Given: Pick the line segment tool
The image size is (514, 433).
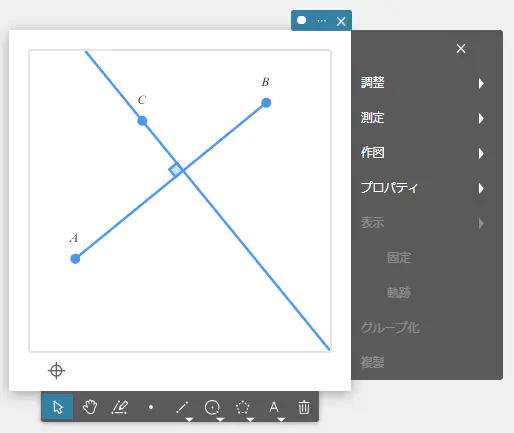Looking at the screenshot, I should 182,407.
